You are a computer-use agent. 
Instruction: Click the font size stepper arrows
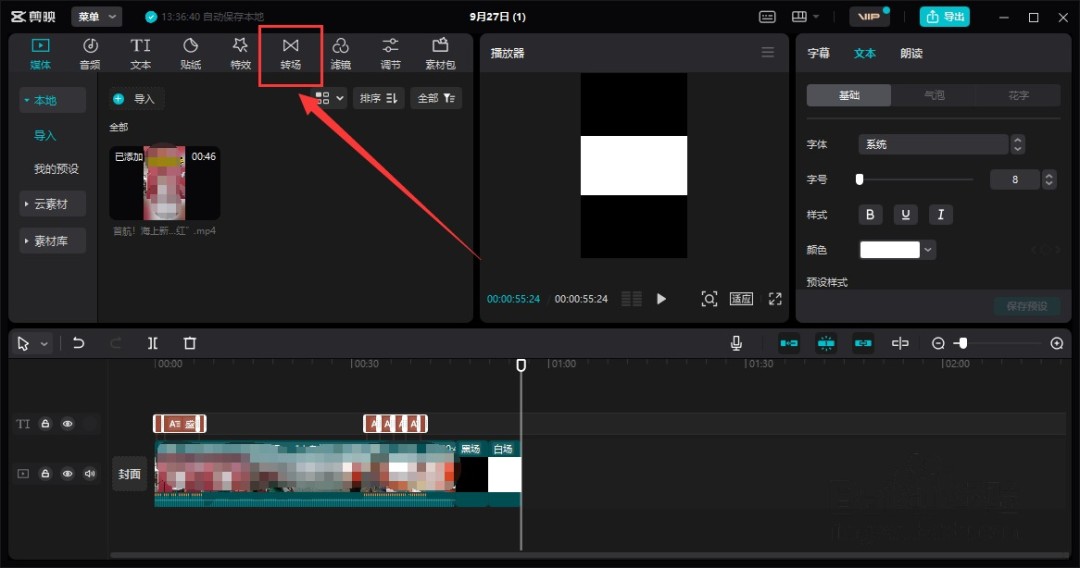1049,180
